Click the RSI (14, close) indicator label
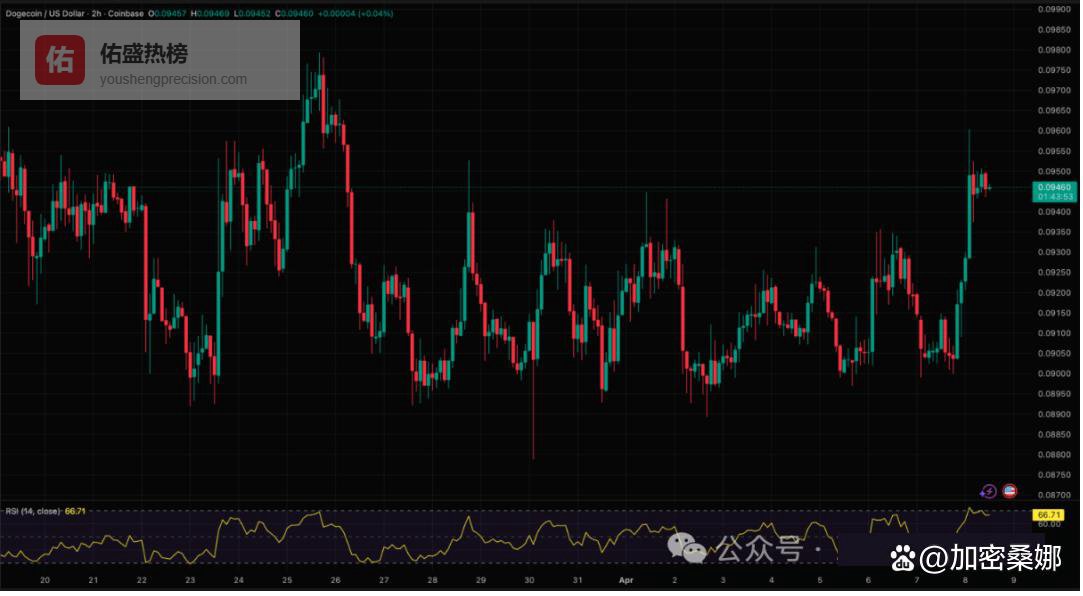Screen dimensions: 1083x596 [x=33, y=511]
